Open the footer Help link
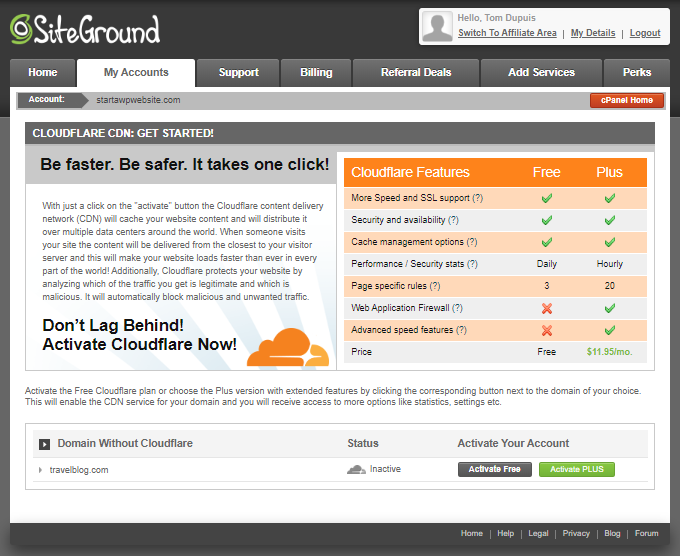The height and width of the screenshot is (556, 680). click(x=505, y=533)
